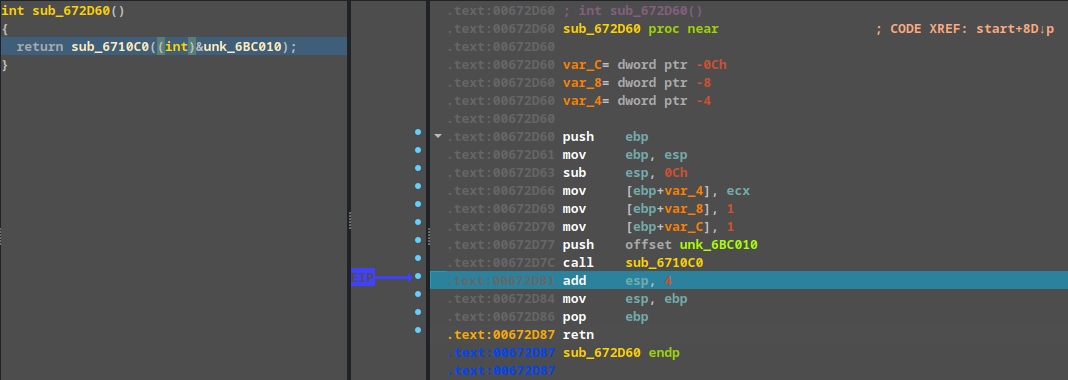Toggle breakpoint dot beside mov esp, ebp

pos(418,294)
